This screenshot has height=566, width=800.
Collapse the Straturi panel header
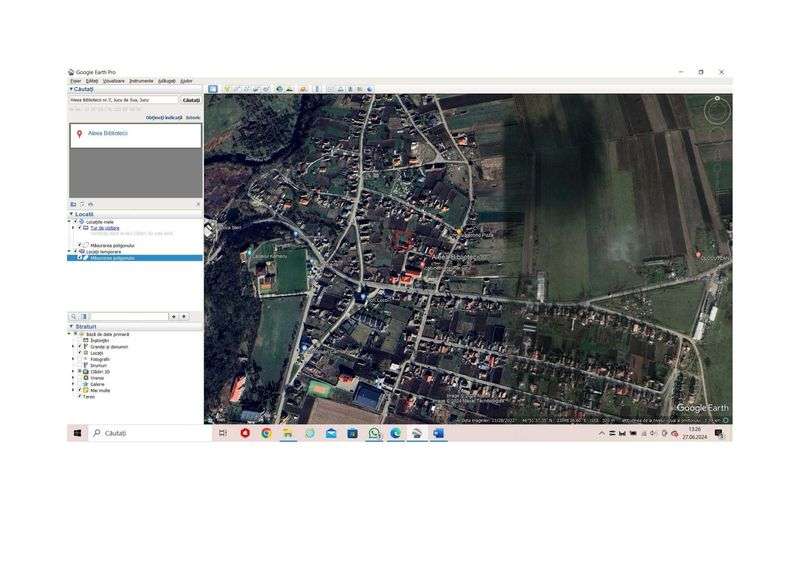pos(71,326)
